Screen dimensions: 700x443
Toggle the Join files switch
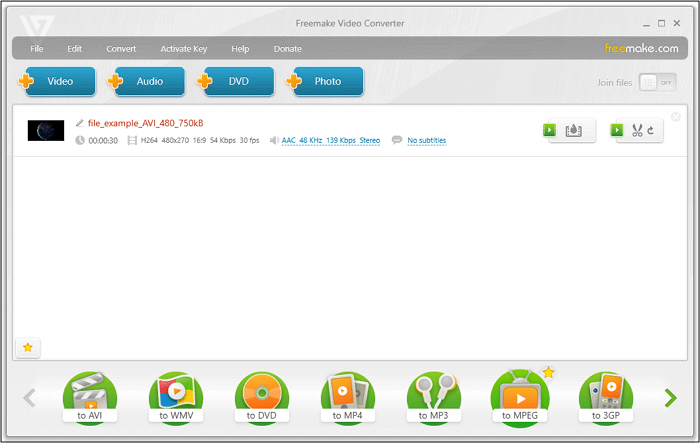[657, 82]
